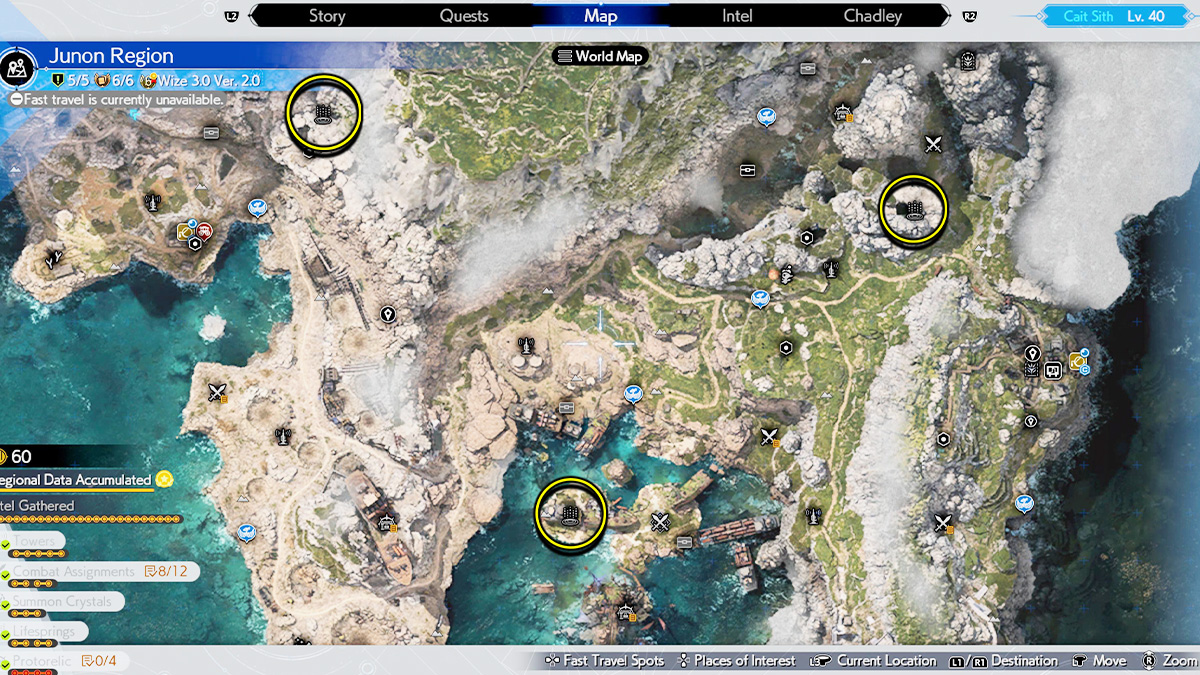Select the Intel tab
1200x675 pixels.
point(737,16)
